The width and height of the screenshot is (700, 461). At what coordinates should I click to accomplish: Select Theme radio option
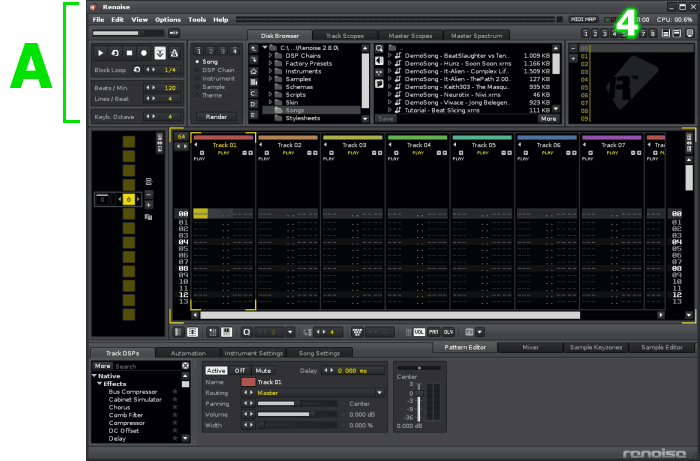click(208, 95)
